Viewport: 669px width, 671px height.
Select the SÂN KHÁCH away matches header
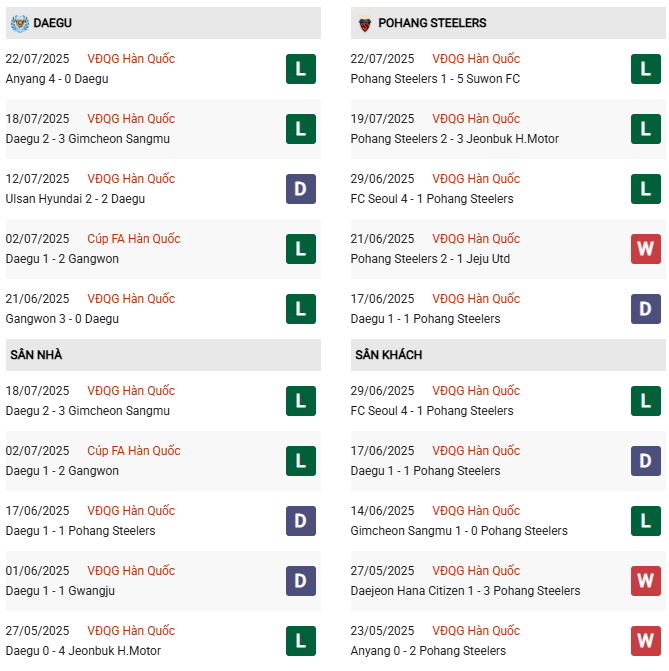click(388, 355)
